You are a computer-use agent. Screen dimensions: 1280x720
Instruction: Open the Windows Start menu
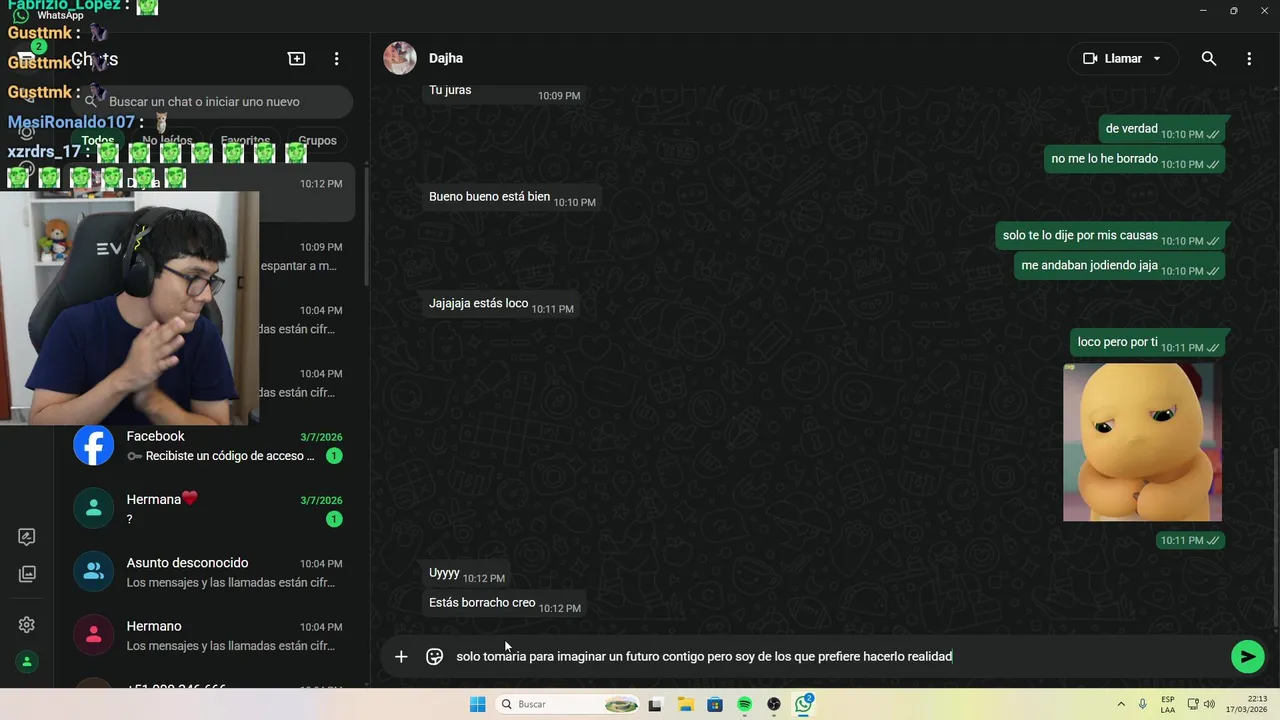(478, 704)
